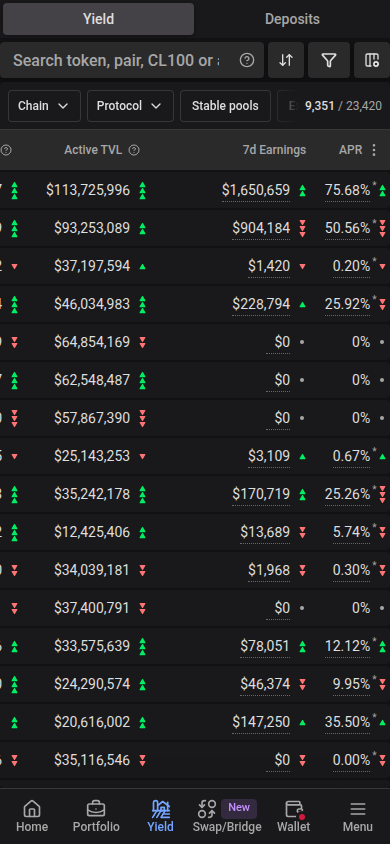The width and height of the screenshot is (390, 844).
Task: Click green arrow beside $147,250 earnings
Action: 302,722
